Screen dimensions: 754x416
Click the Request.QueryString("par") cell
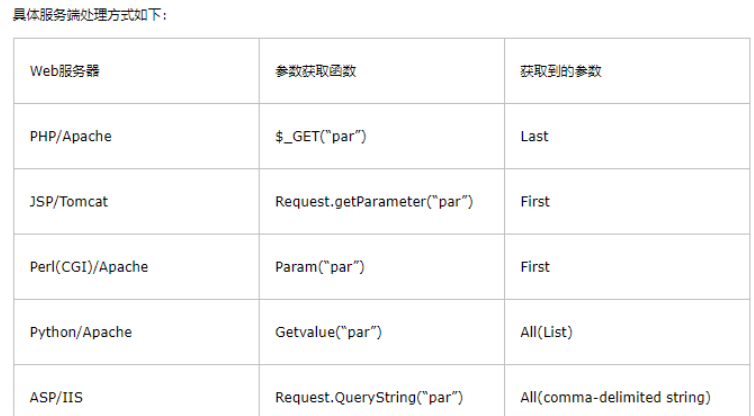pos(369,397)
